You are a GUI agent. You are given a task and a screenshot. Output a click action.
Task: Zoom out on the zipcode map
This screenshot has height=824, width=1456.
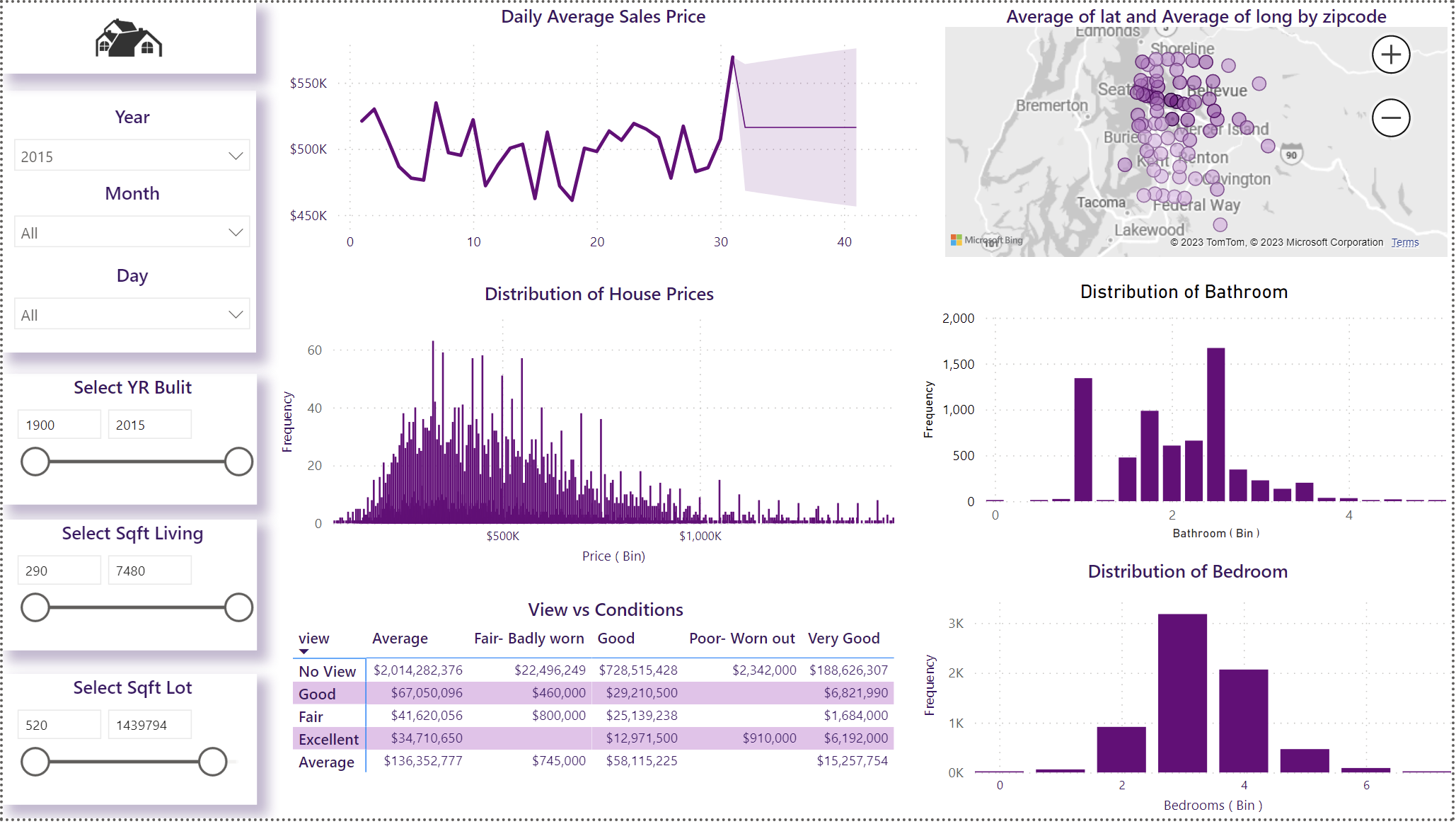point(1391,118)
